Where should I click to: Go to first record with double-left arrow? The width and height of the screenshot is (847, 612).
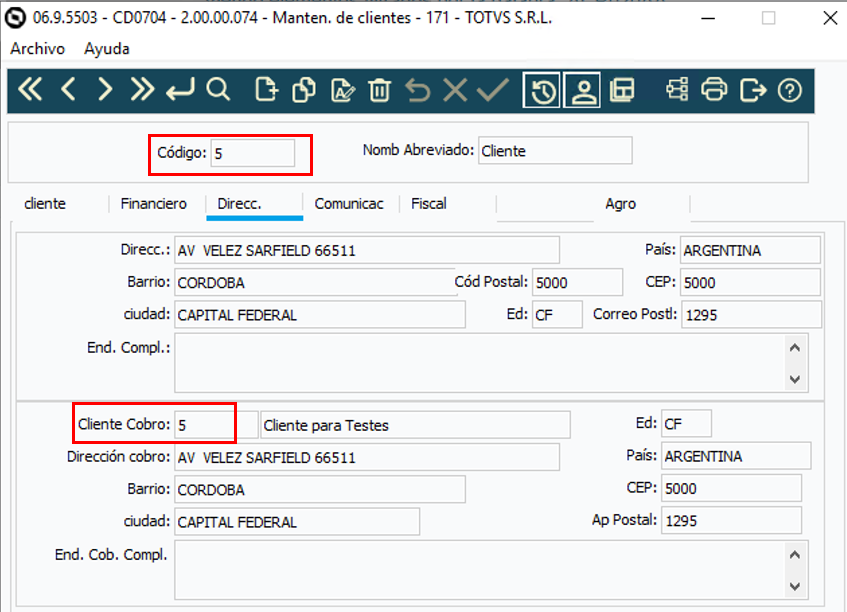coord(30,90)
